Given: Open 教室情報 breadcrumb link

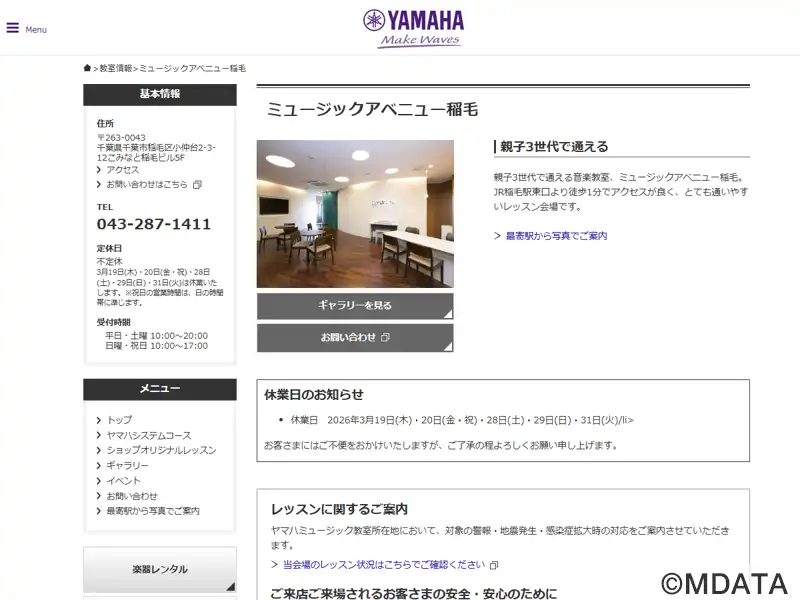Looking at the screenshot, I should click(116, 68).
